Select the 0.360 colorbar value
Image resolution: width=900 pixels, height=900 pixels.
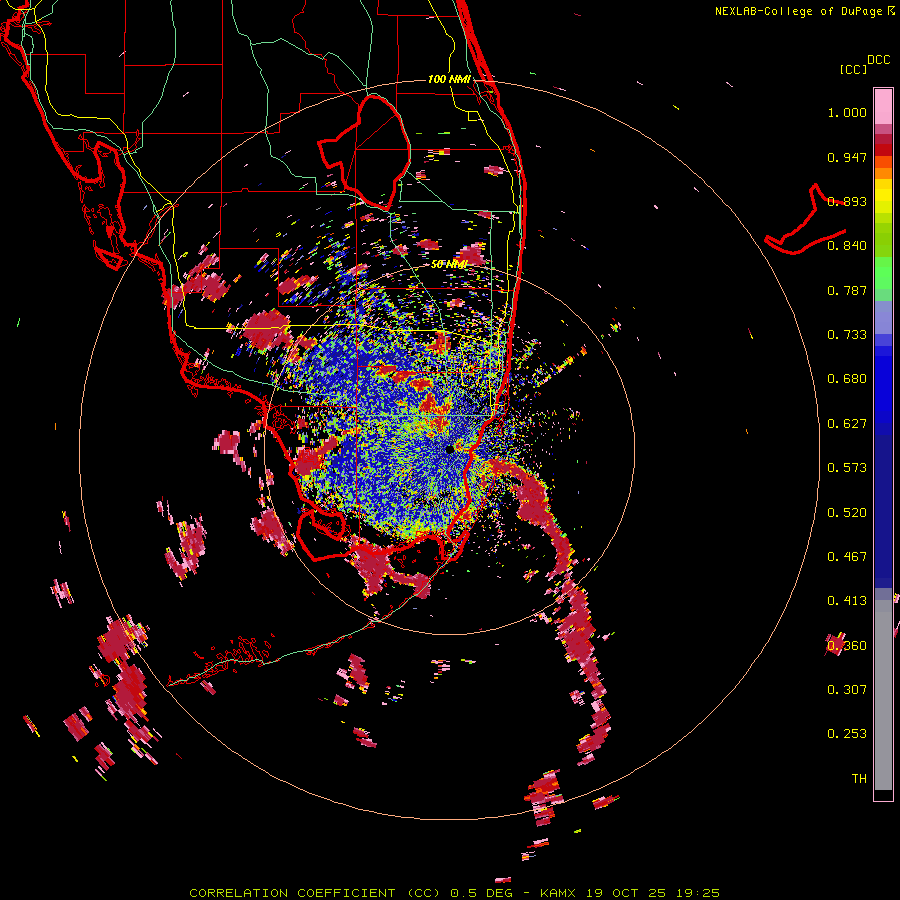[x=847, y=646]
